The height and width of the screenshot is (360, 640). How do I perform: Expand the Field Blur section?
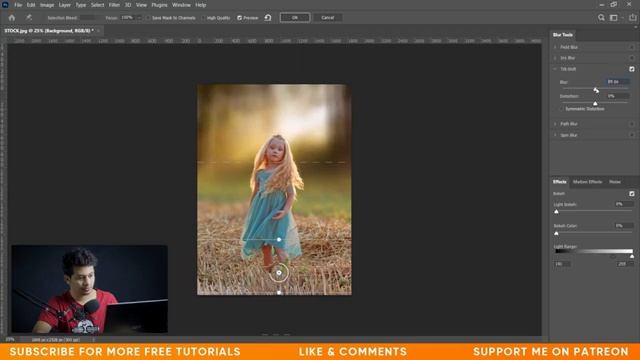[555, 47]
